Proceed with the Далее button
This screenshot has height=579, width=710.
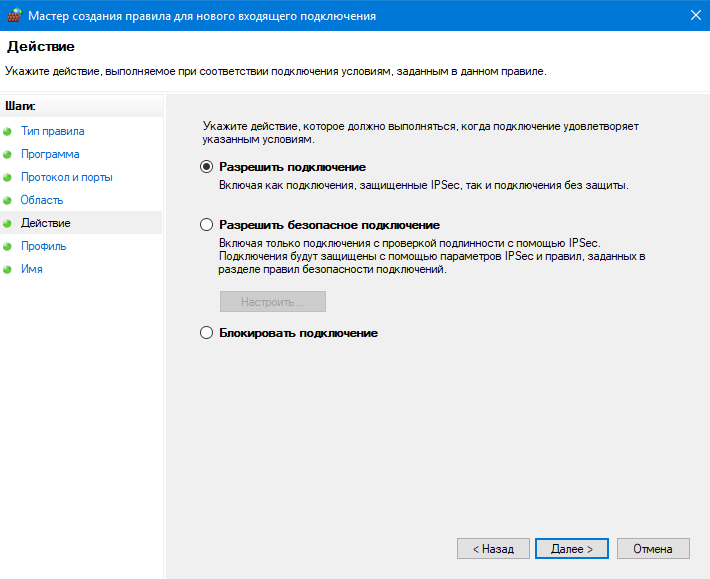[x=572, y=549]
